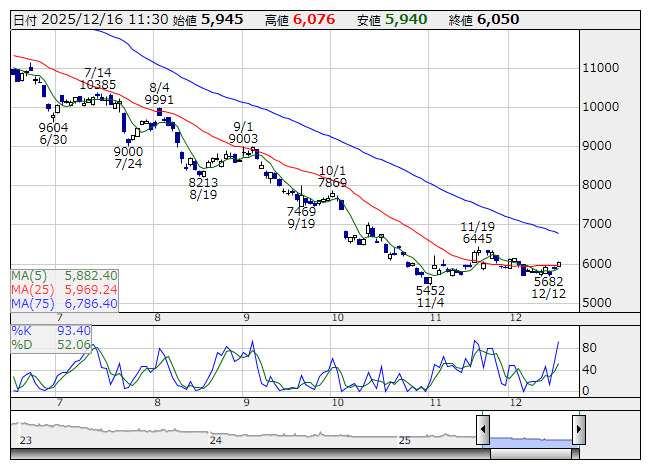Click year 25 in overview timeline
This screenshot has width=653, height=470.
[405, 440]
